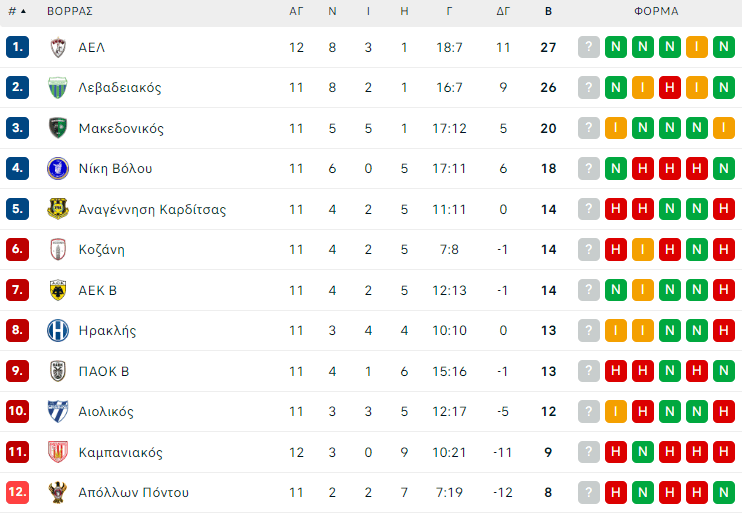
Task: Sort standings by the Β points header
Action: (x=548, y=11)
